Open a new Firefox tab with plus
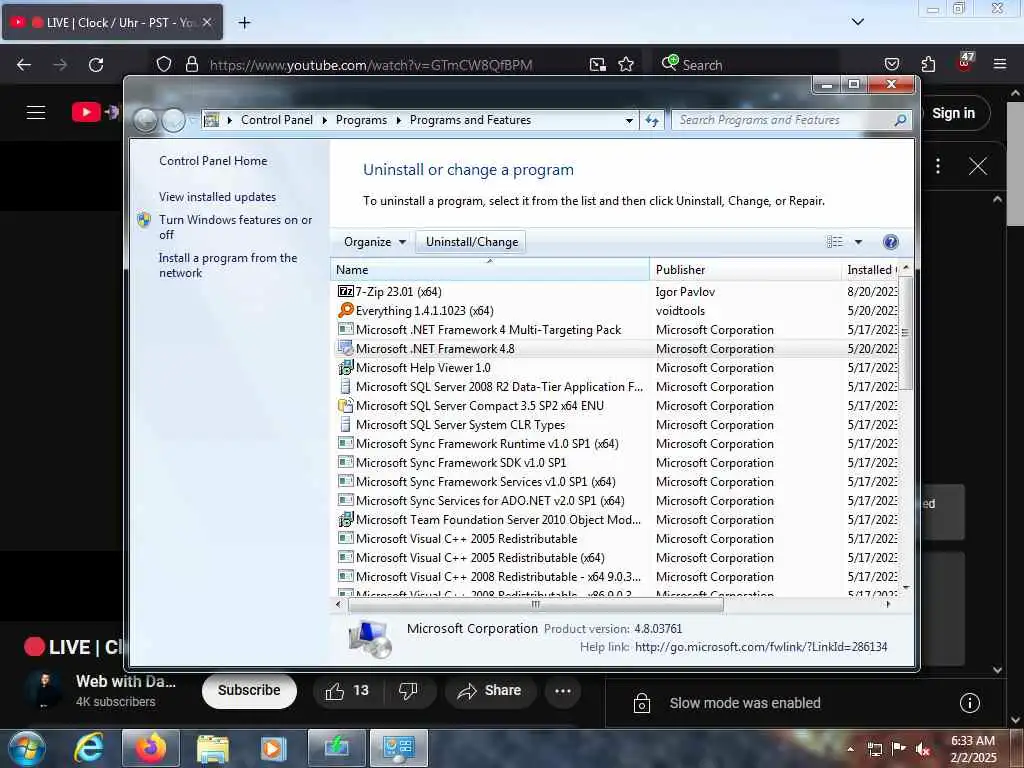The image size is (1024, 768). (244, 23)
